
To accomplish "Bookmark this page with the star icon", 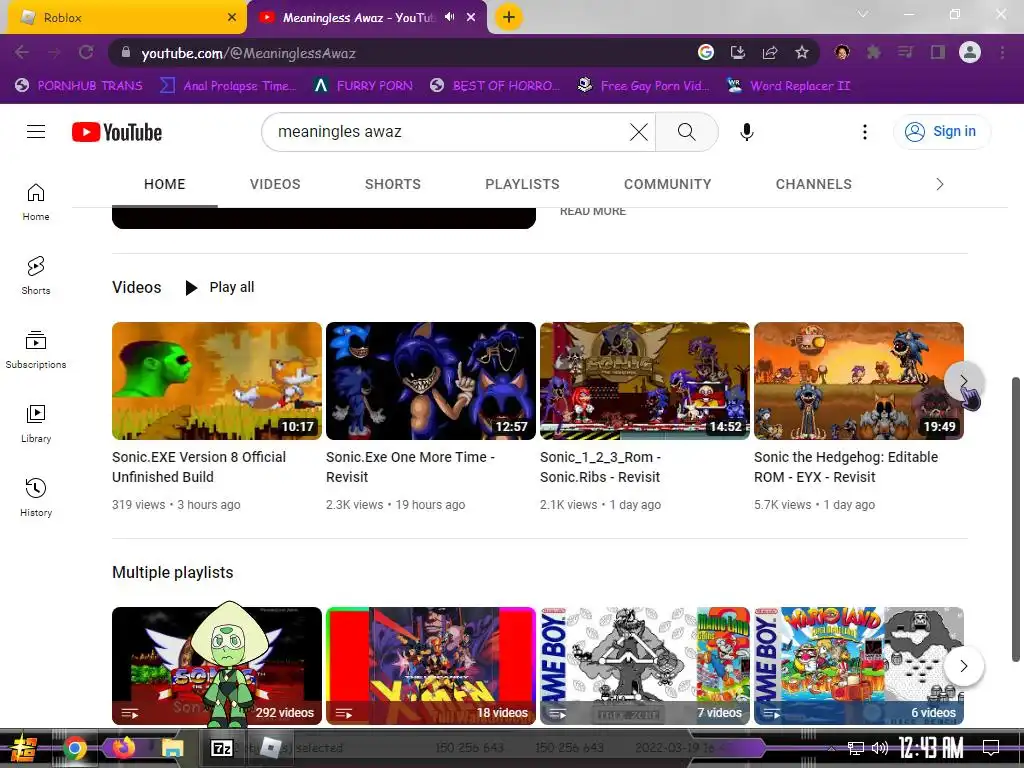I will [x=802, y=52].
